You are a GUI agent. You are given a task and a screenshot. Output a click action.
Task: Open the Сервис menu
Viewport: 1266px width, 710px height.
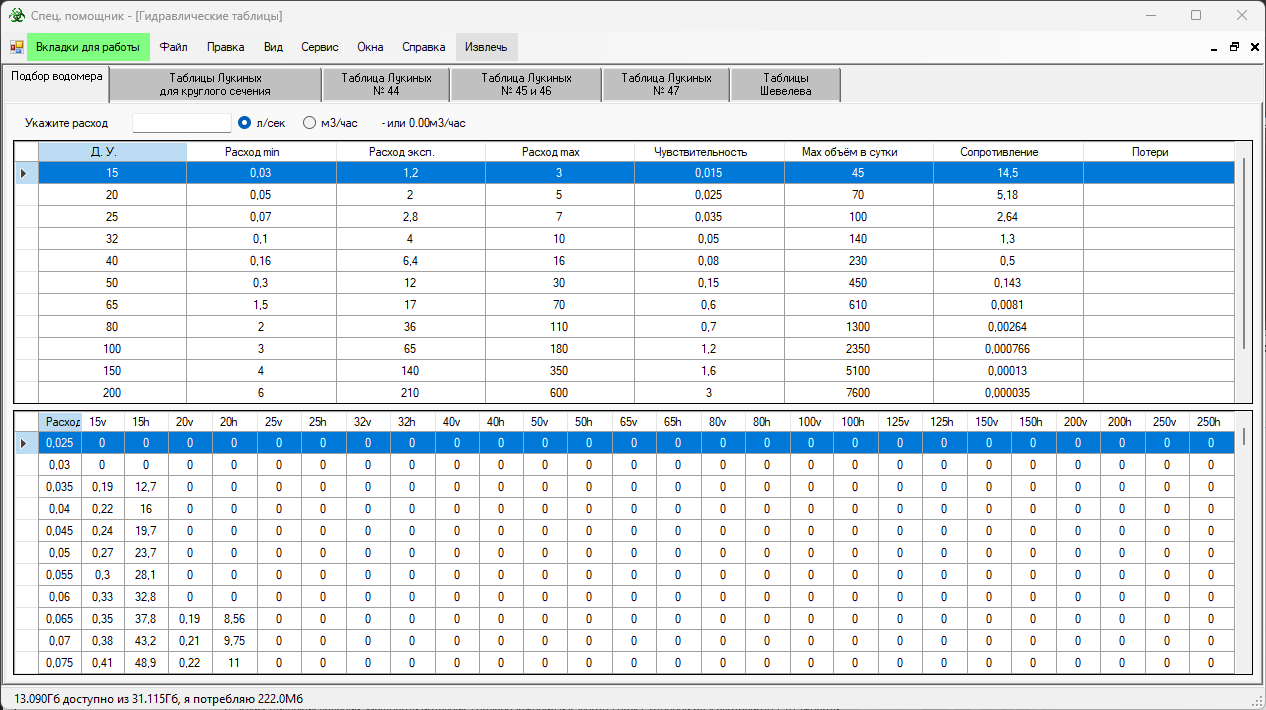pyautogui.click(x=319, y=47)
